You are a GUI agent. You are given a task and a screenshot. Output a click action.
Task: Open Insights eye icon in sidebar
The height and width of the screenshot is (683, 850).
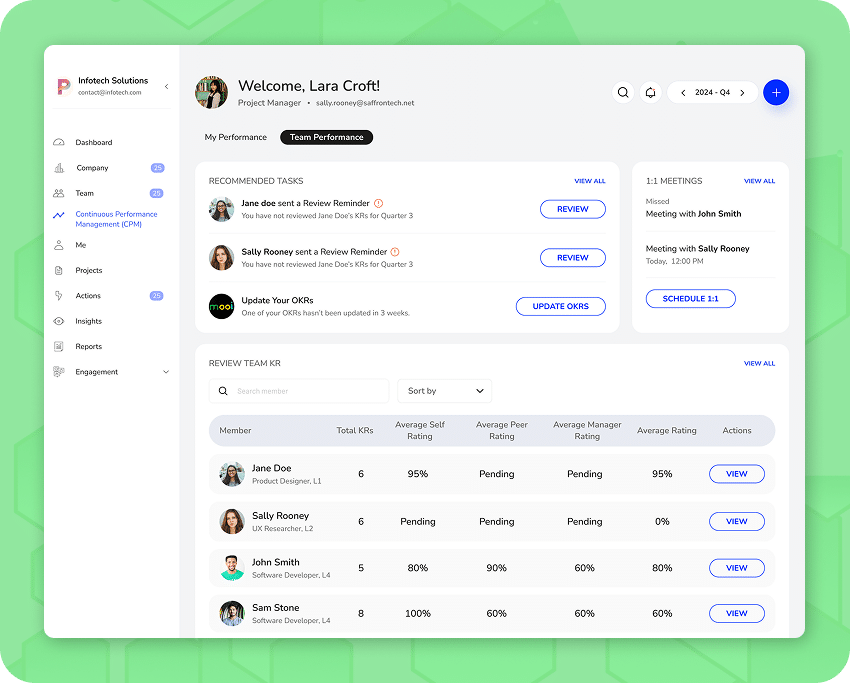coord(59,321)
